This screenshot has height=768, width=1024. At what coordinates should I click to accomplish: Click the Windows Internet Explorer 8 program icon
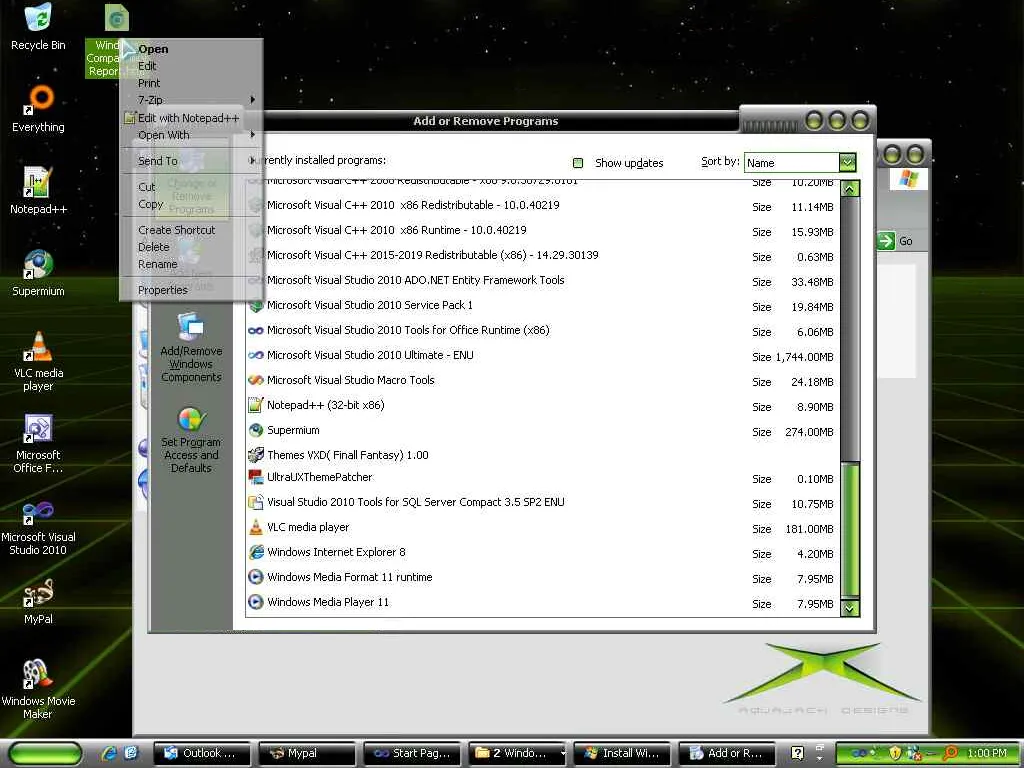pos(255,552)
